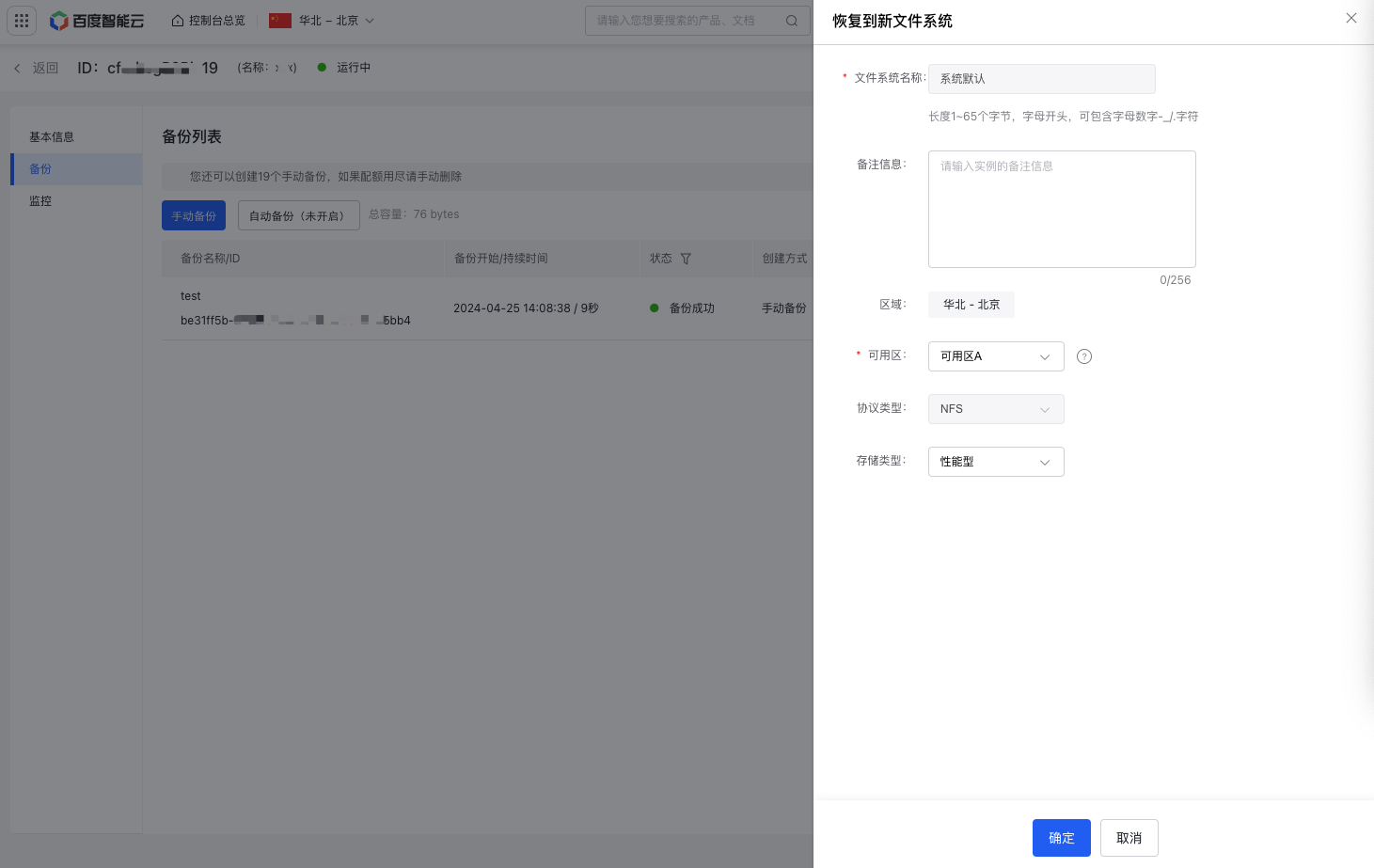The image size is (1374, 868).
Task: Click the search magnifier icon
Action: (x=792, y=21)
